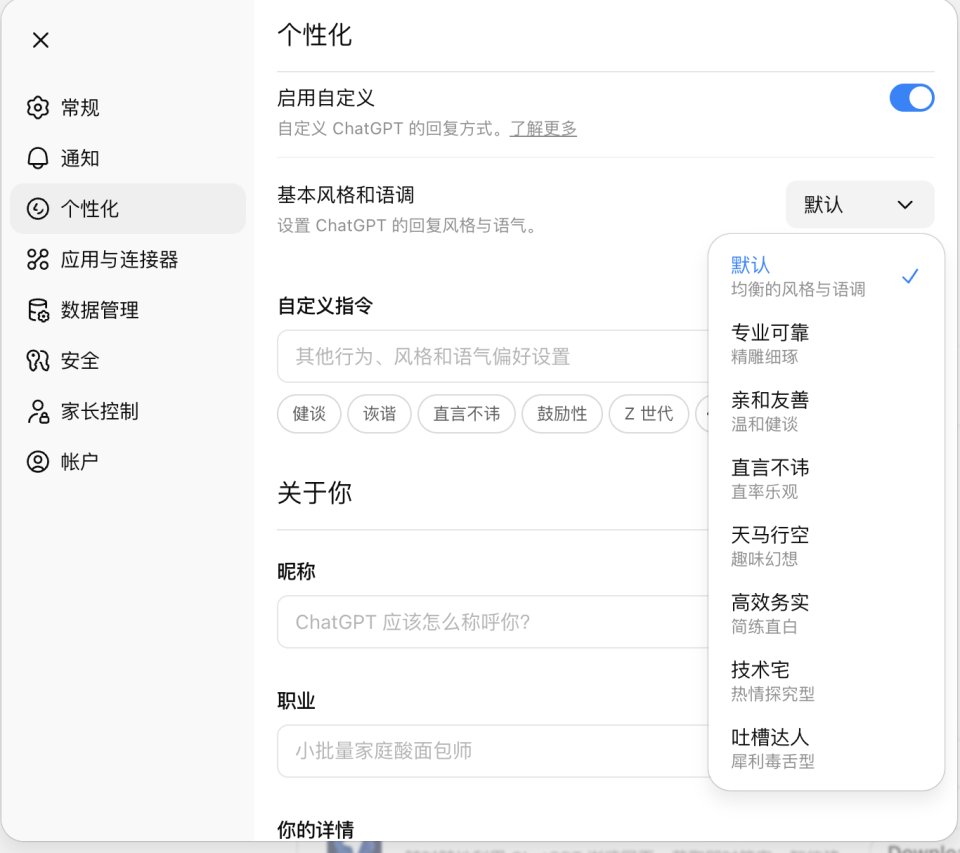Image resolution: width=960 pixels, height=853 pixels.
Task: Close the settings dialog with X
Action: [40, 40]
